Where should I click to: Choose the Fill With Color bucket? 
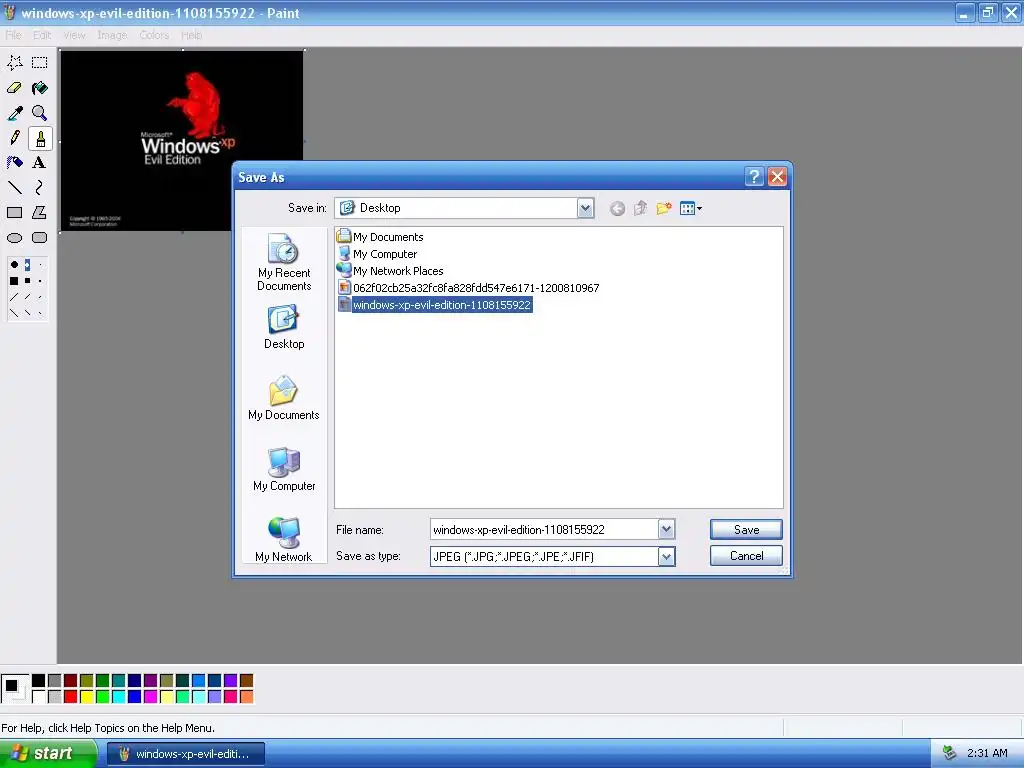point(40,88)
